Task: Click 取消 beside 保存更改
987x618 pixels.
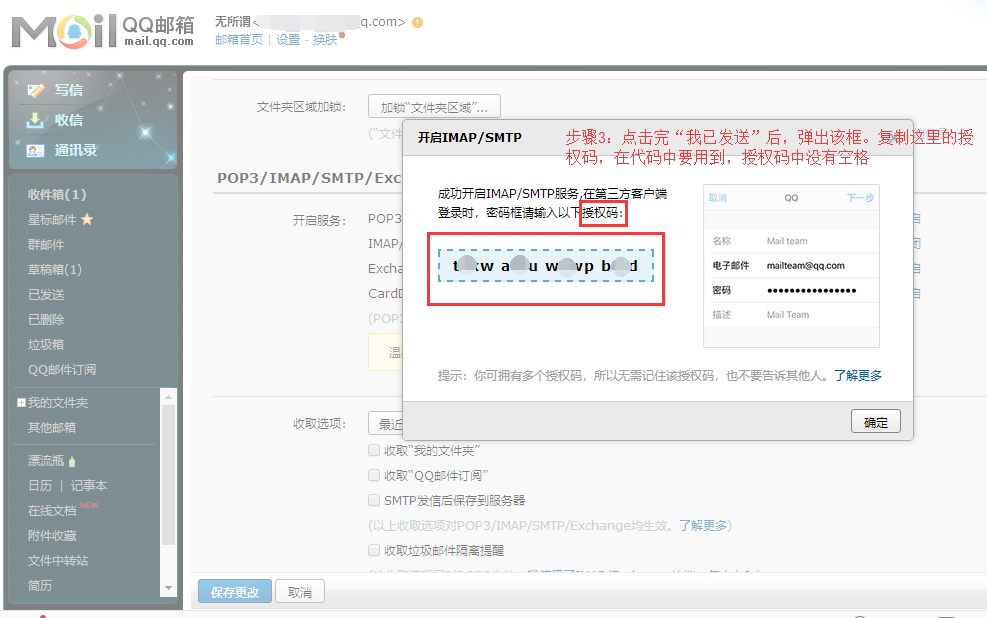Action: 300,592
